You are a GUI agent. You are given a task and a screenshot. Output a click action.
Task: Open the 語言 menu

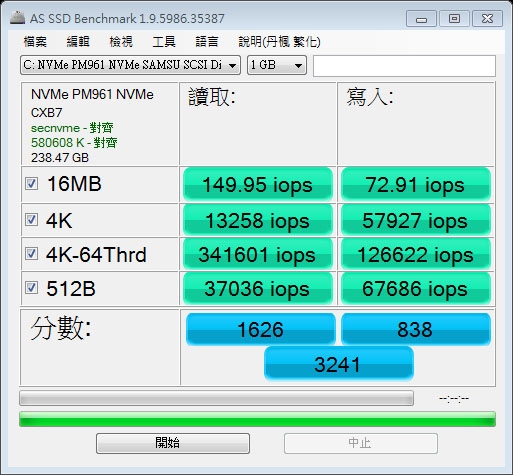(207, 42)
